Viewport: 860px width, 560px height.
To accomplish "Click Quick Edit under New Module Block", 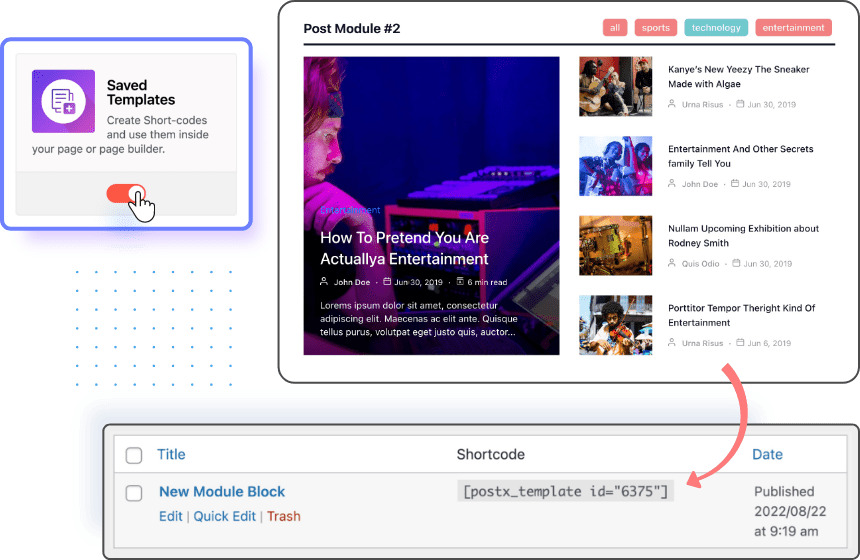I will 224,516.
